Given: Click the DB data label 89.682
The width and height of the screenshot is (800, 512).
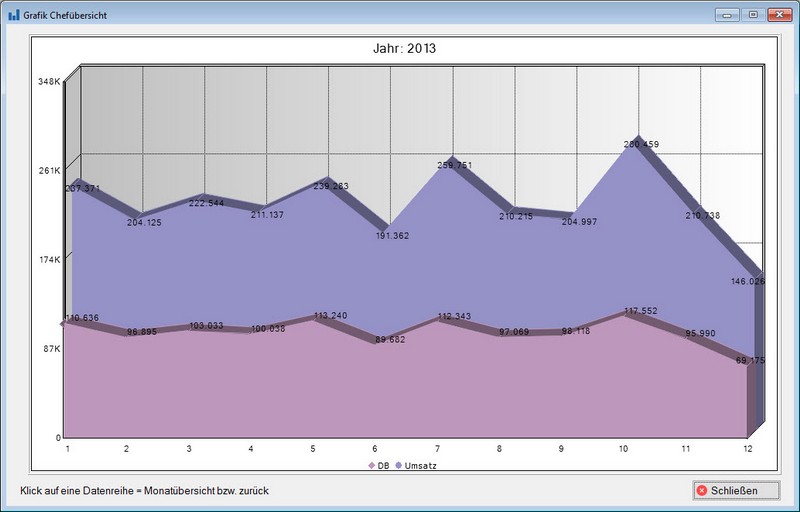Looking at the screenshot, I should coord(392,340).
